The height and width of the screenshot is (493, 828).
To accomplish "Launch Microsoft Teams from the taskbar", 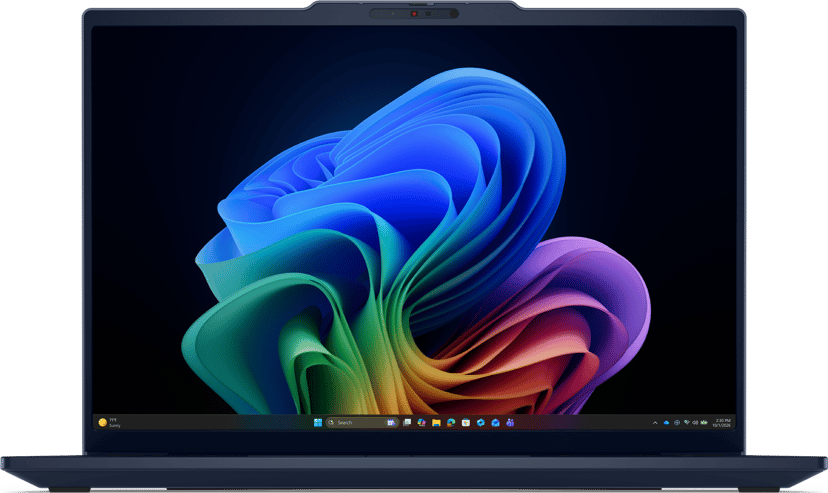I will pos(510,423).
